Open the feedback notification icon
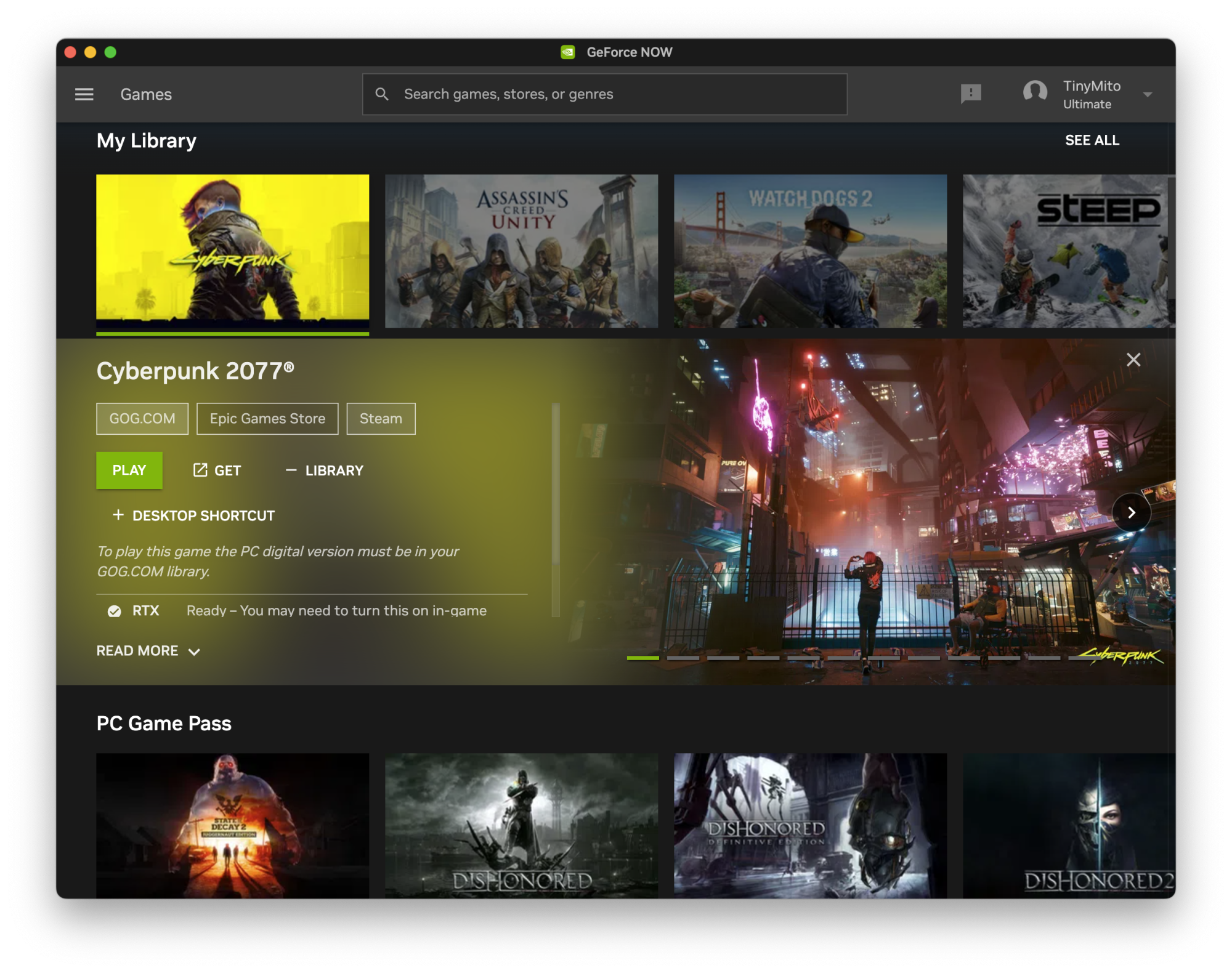The width and height of the screenshot is (1232, 973). tap(970, 94)
